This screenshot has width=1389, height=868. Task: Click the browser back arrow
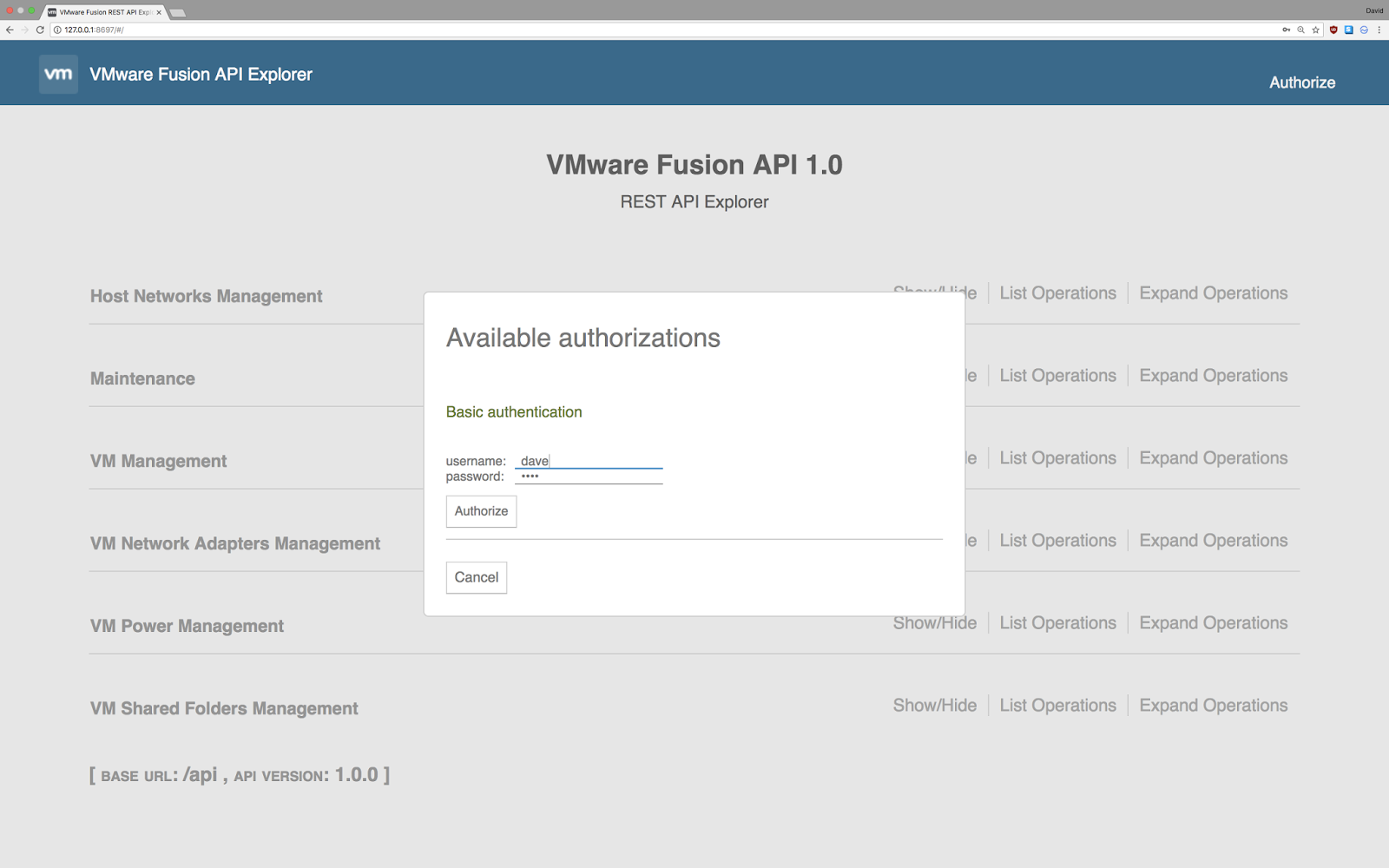click(x=10, y=30)
